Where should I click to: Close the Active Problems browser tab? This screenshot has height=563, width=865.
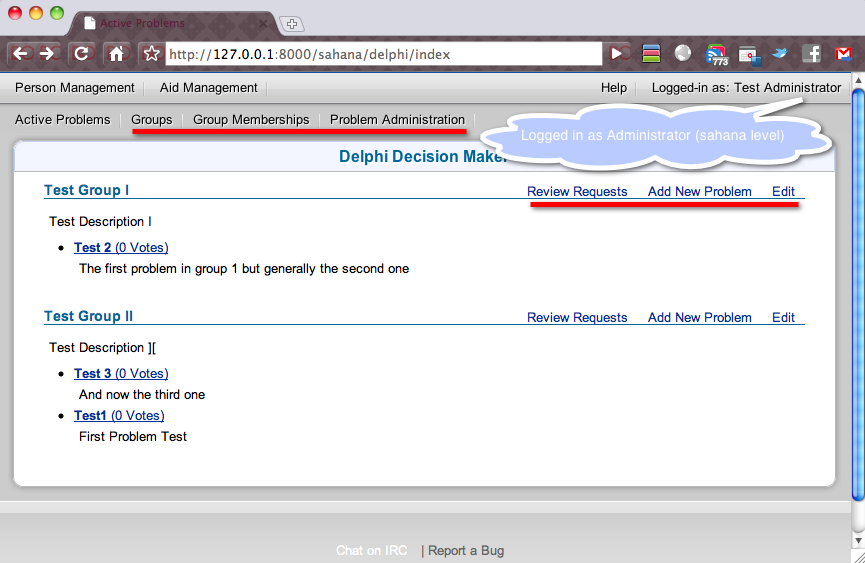pyautogui.click(x=264, y=23)
